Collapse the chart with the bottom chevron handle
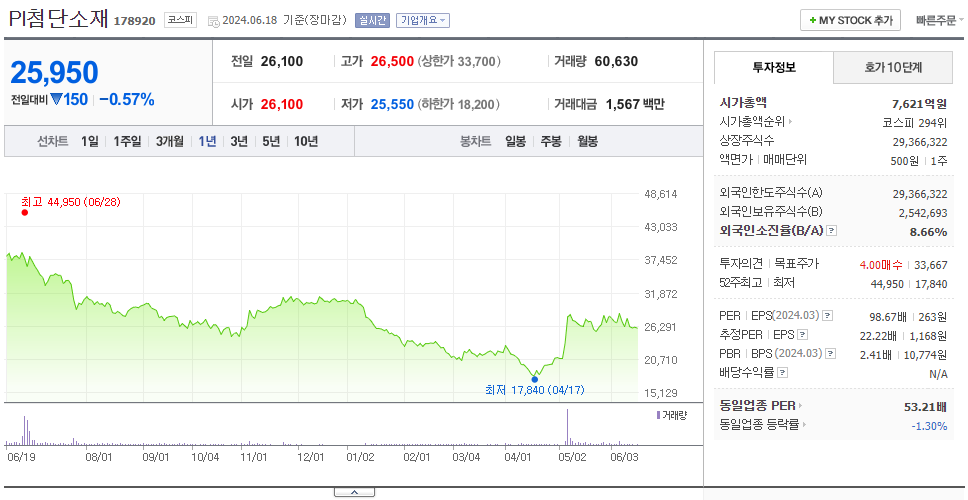This screenshot has height=500, width=968. [354, 492]
